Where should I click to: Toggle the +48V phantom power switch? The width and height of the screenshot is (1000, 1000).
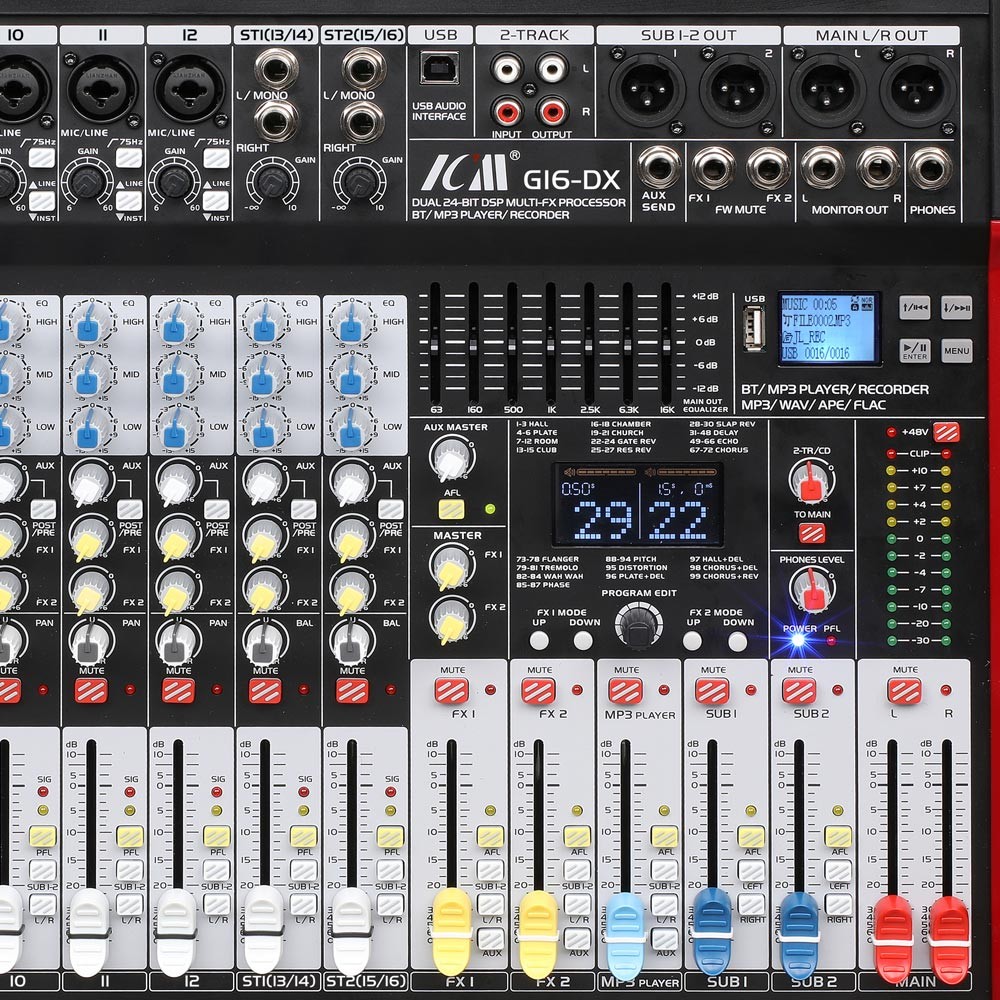946,432
